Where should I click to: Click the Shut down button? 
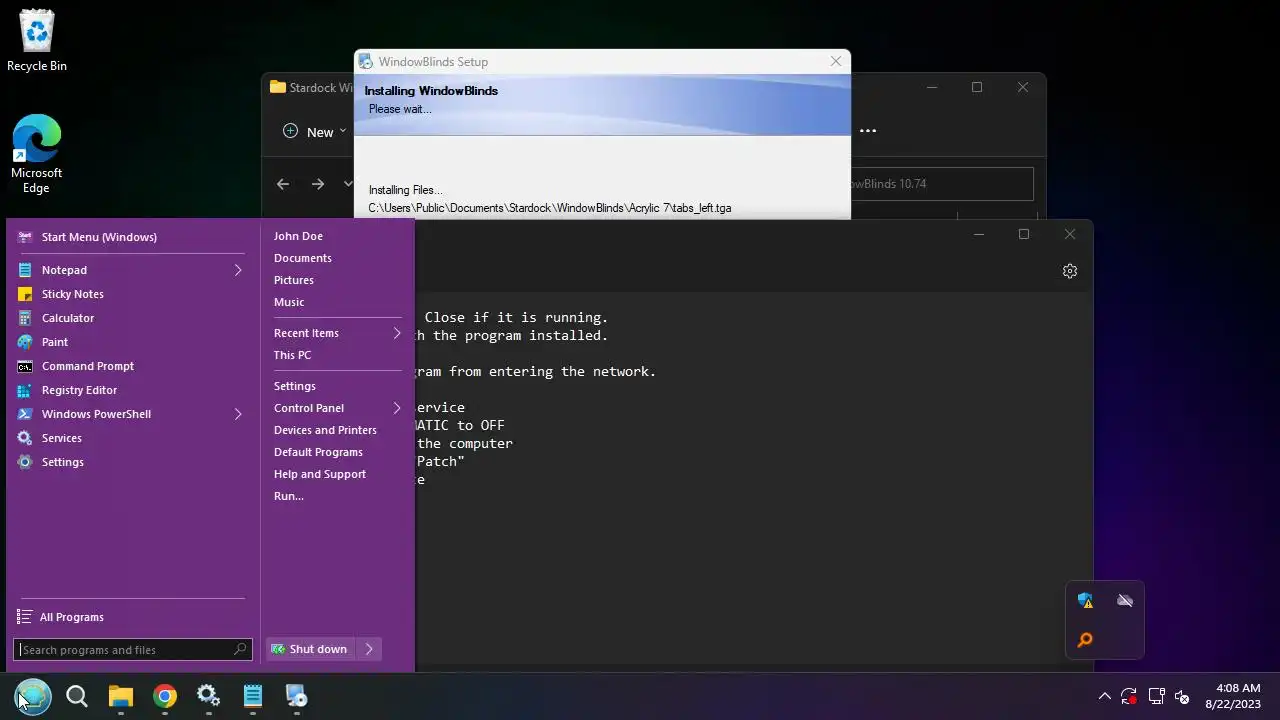pos(311,649)
